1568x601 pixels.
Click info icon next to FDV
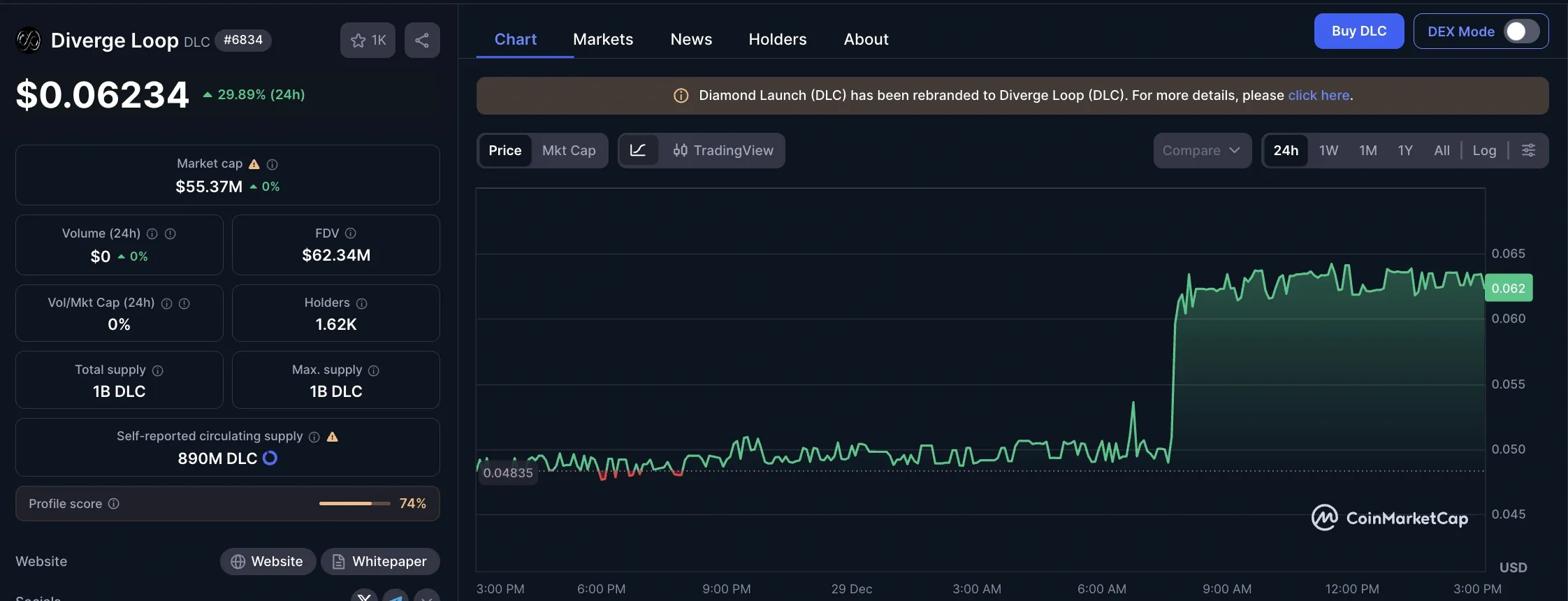pyautogui.click(x=351, y=233)
